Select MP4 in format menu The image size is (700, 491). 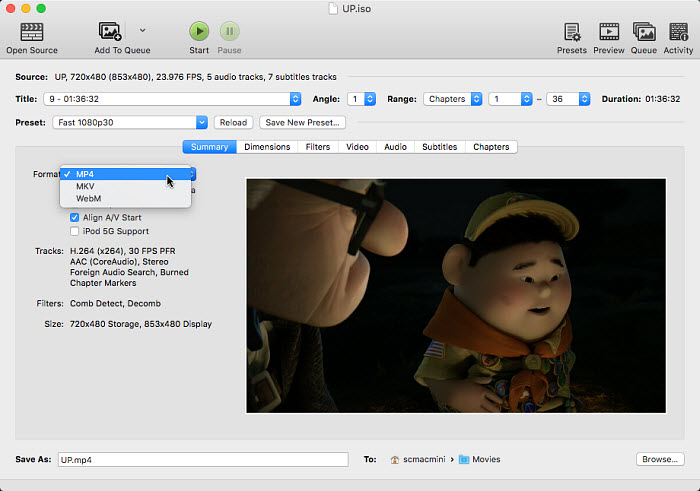point(125,174)
